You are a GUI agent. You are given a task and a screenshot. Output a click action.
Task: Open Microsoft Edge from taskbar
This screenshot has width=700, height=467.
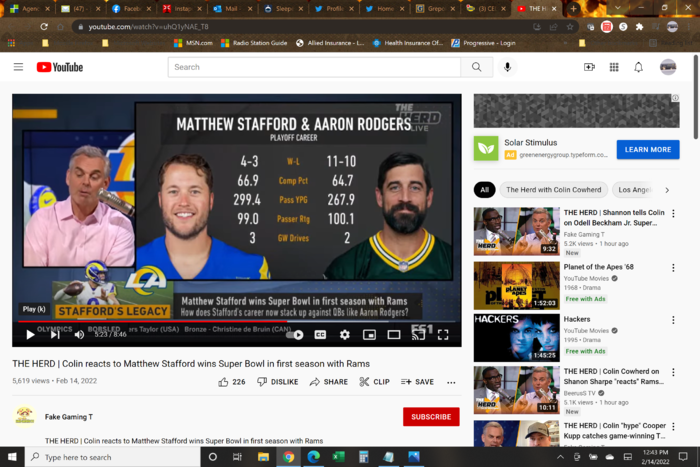tap(313, 457)
